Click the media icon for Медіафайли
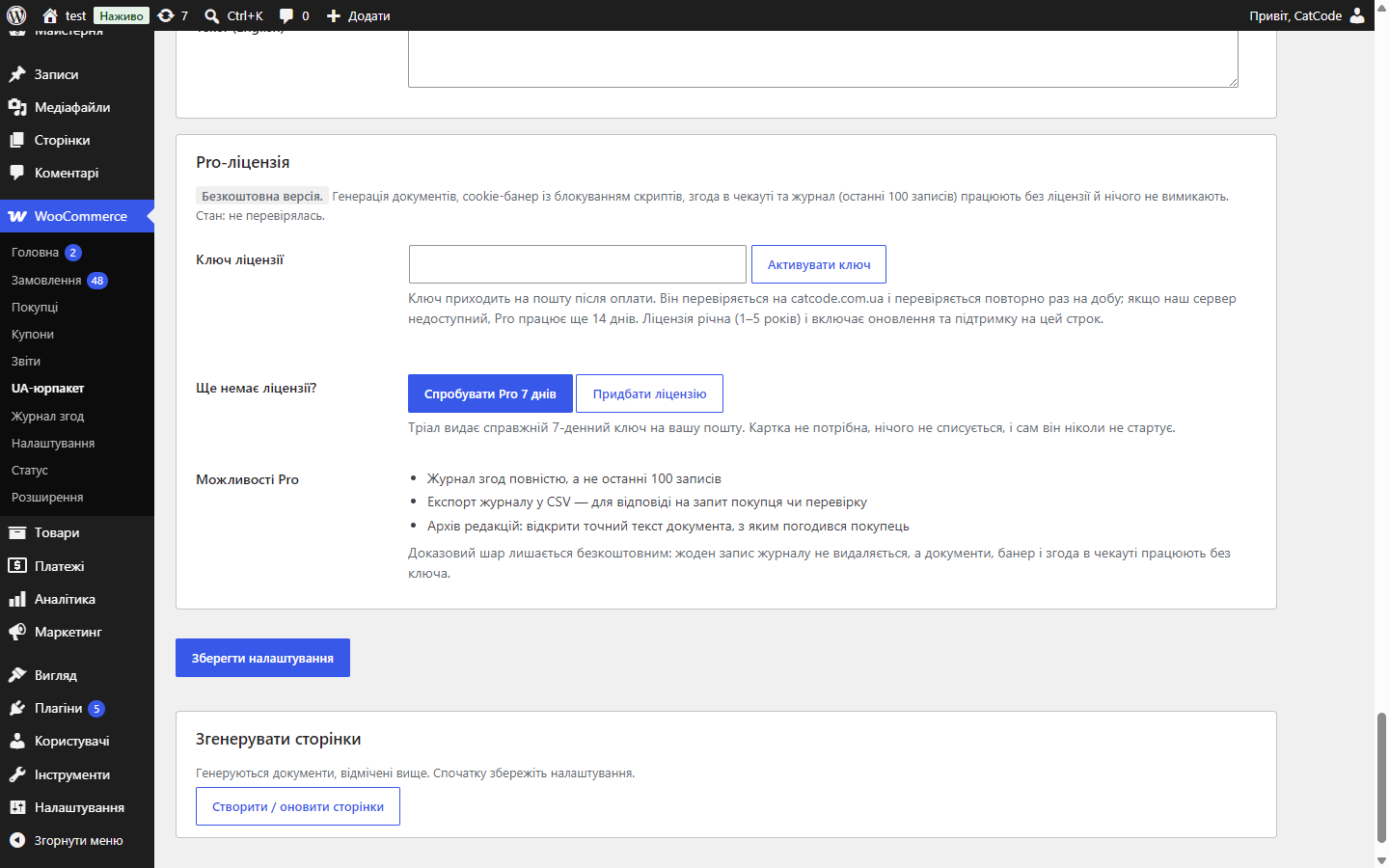The width and height of the screenshot is (1389, 868). (17, 107)
